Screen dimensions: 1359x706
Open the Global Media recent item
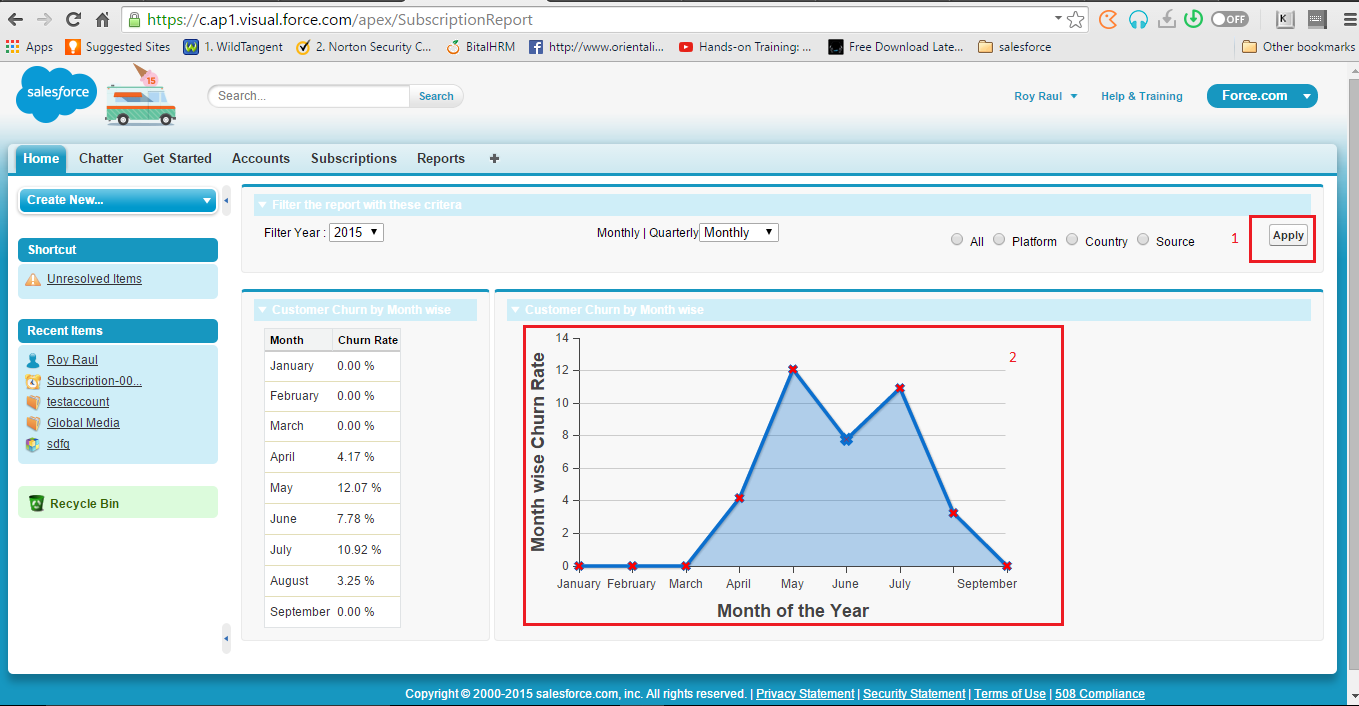coord(83,423)
